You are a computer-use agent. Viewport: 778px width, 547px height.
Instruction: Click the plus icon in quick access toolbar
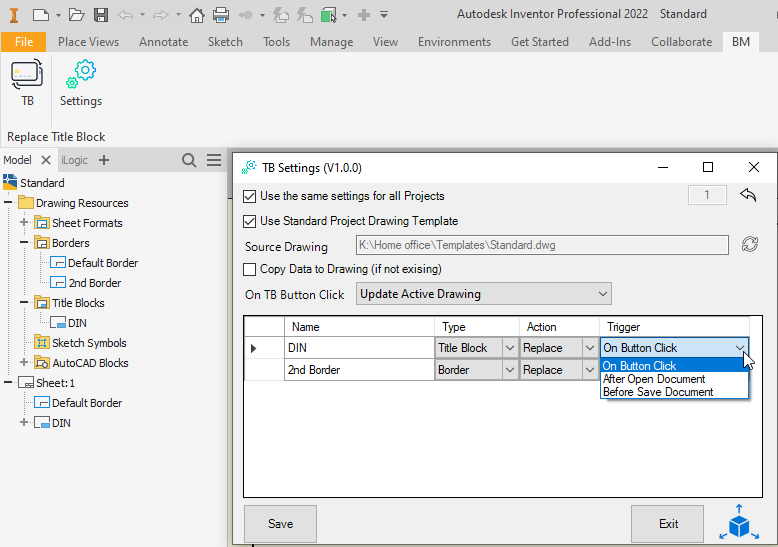point(364,15)
